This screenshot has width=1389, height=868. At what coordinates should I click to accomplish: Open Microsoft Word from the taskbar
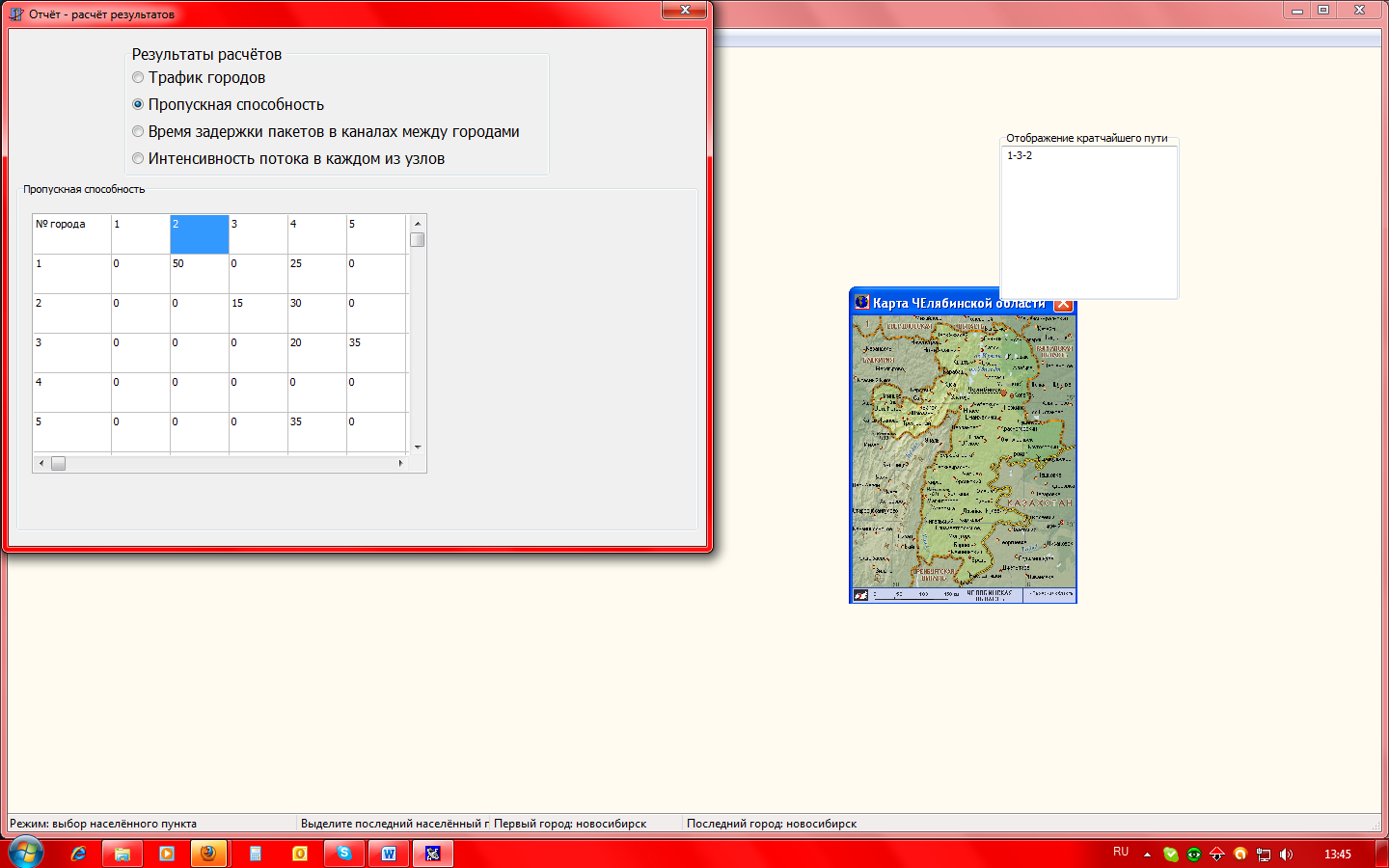point(389,854)
